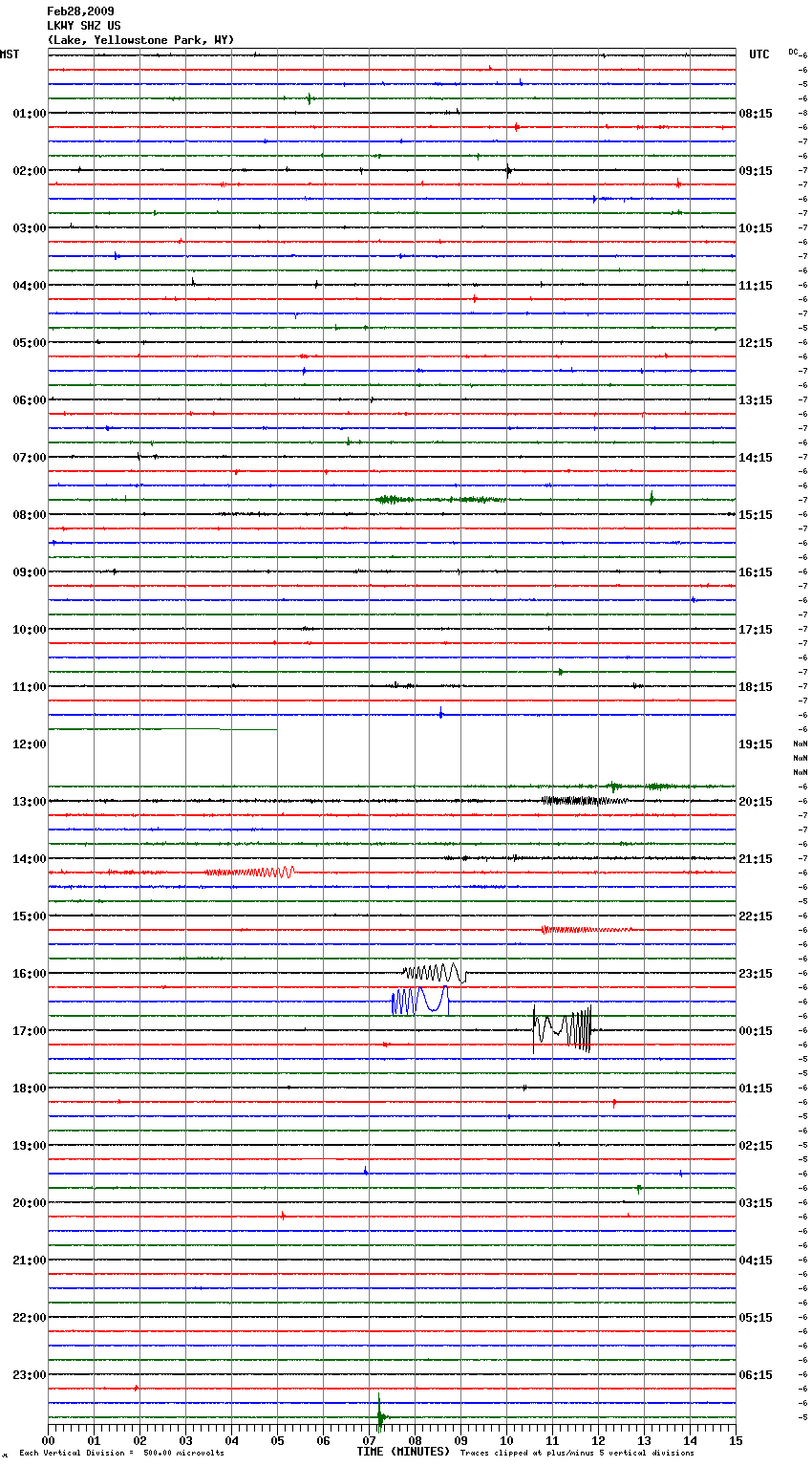The height and width of the screenshot is (1466, 812).
Task: Click the UTC timezone label
Action: tap(759, 54)
